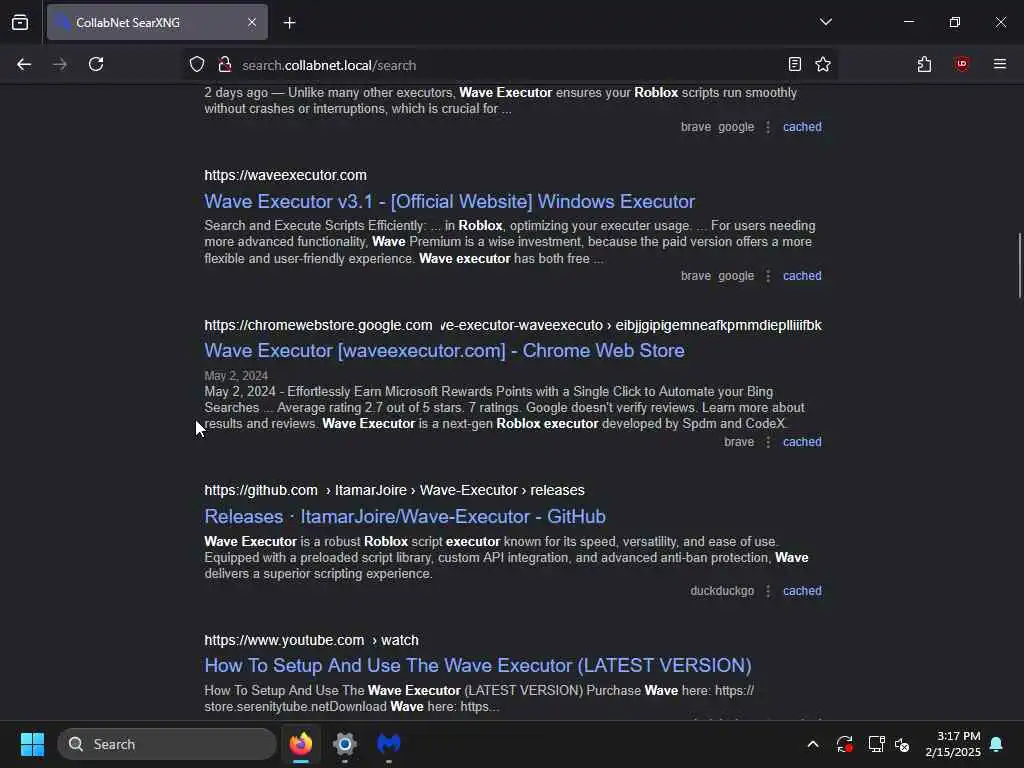Image resolution: width=1024 pixels, height=768 pixels.
Task: Open Wave Executor Chrome Web Store link
Action: click(444, 351)
